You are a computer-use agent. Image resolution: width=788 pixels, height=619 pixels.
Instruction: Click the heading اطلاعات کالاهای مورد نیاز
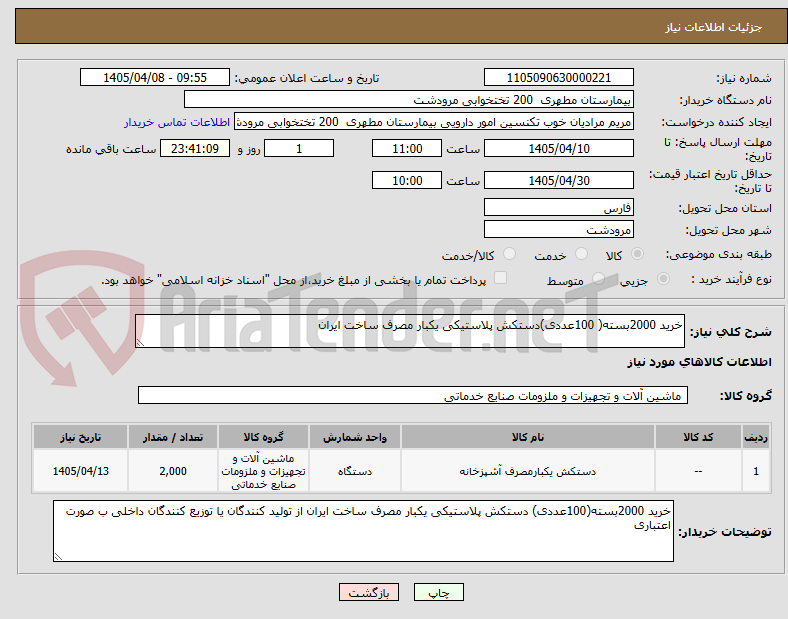pos(699,362)
